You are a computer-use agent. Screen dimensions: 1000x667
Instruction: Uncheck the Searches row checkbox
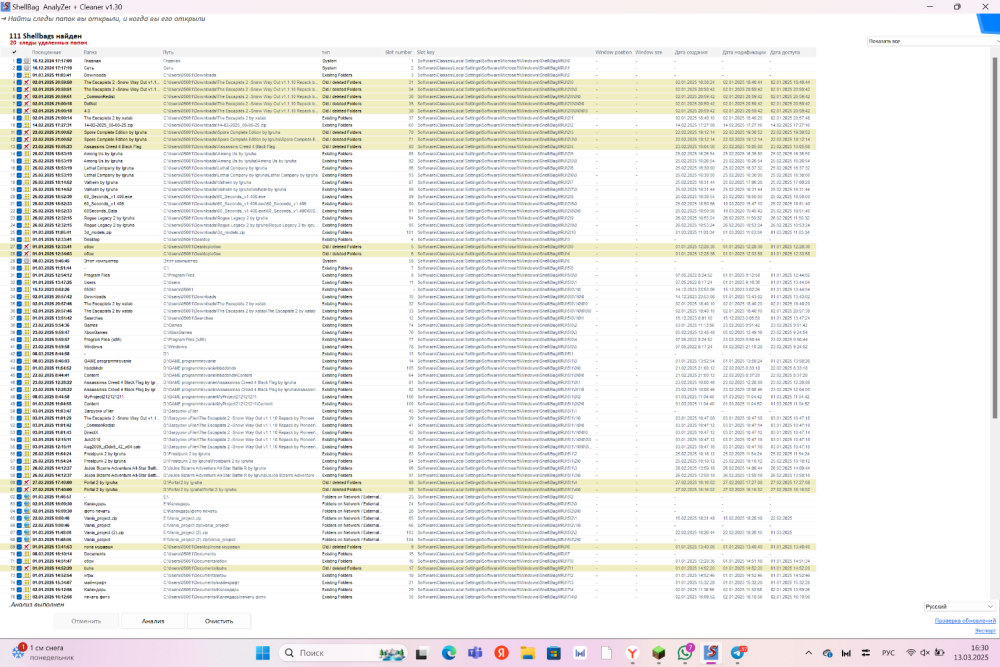pyautogui.click(x=19, y=318)
